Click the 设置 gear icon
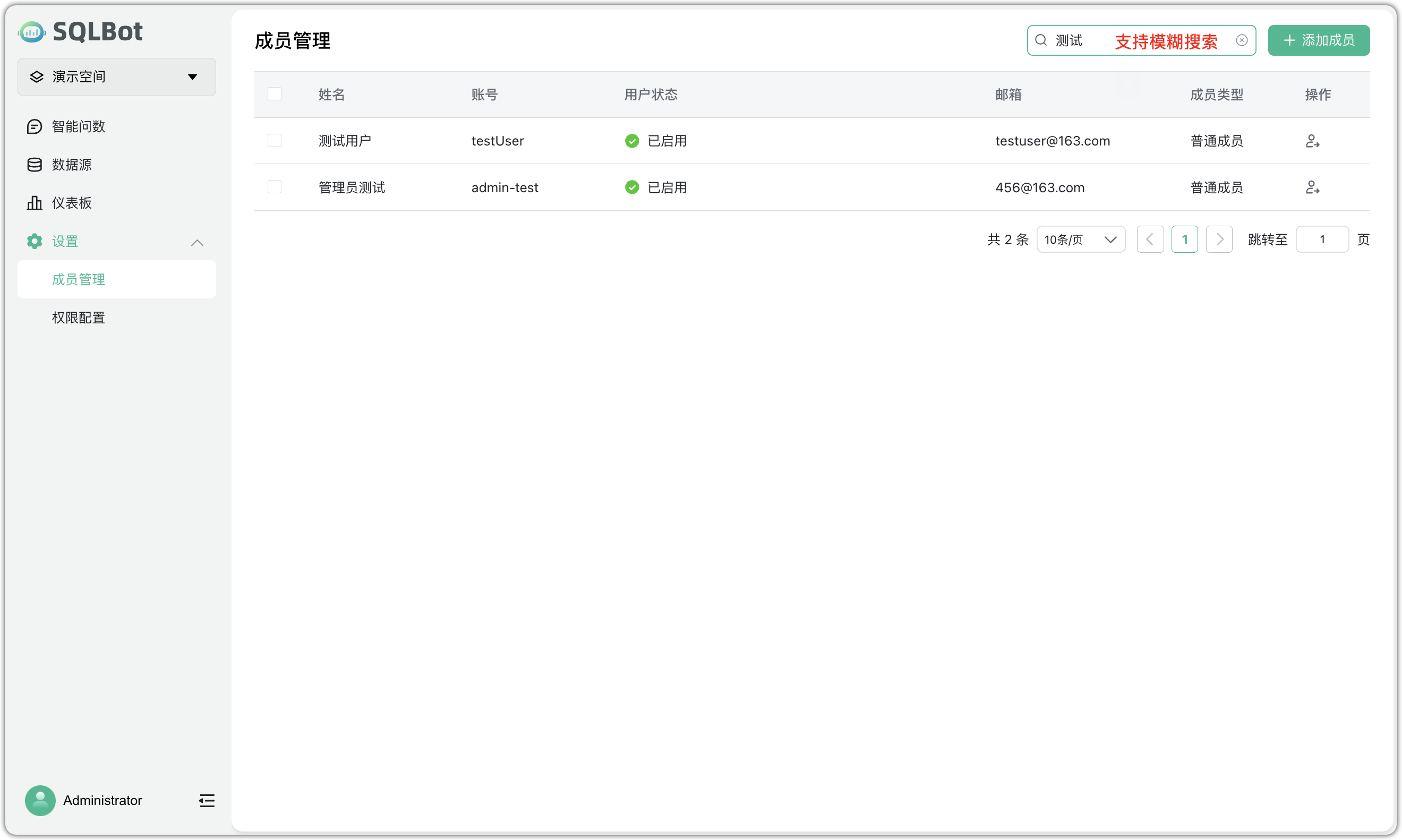The width and height of the screenshot is (1402, 840). (34, 241)
